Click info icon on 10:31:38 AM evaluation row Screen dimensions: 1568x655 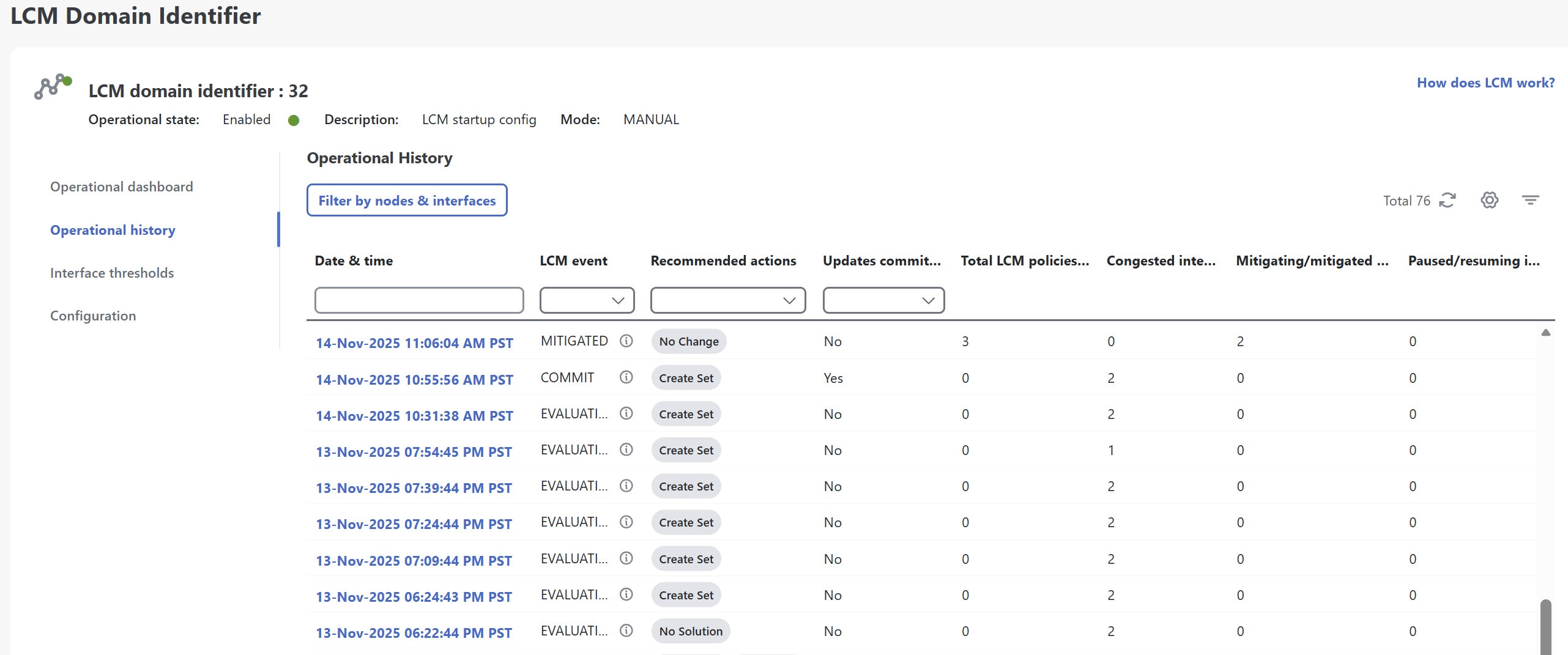[626, 413]
